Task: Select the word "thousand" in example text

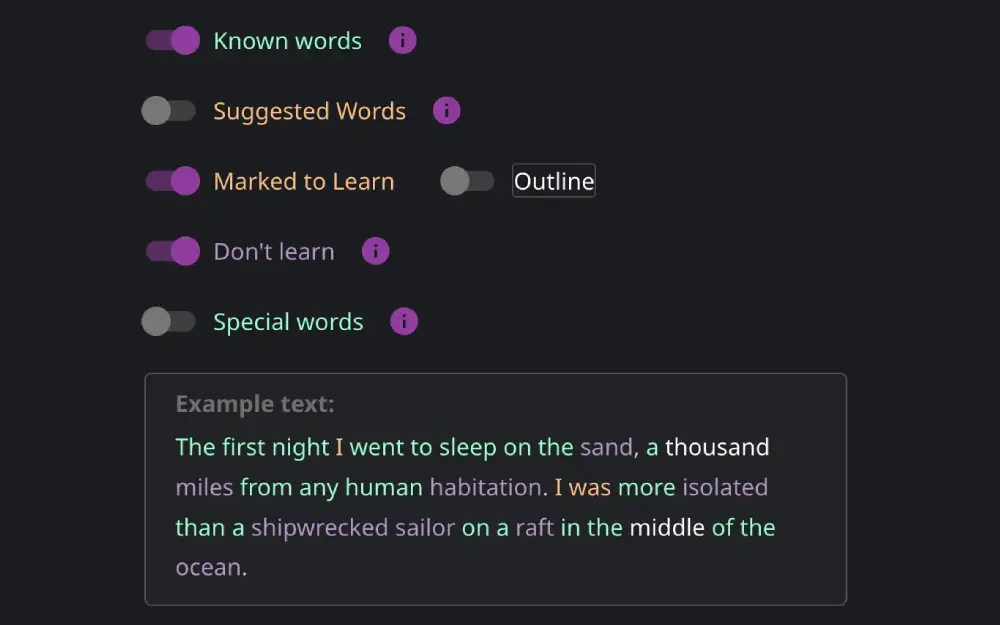Action: (717, 447)
